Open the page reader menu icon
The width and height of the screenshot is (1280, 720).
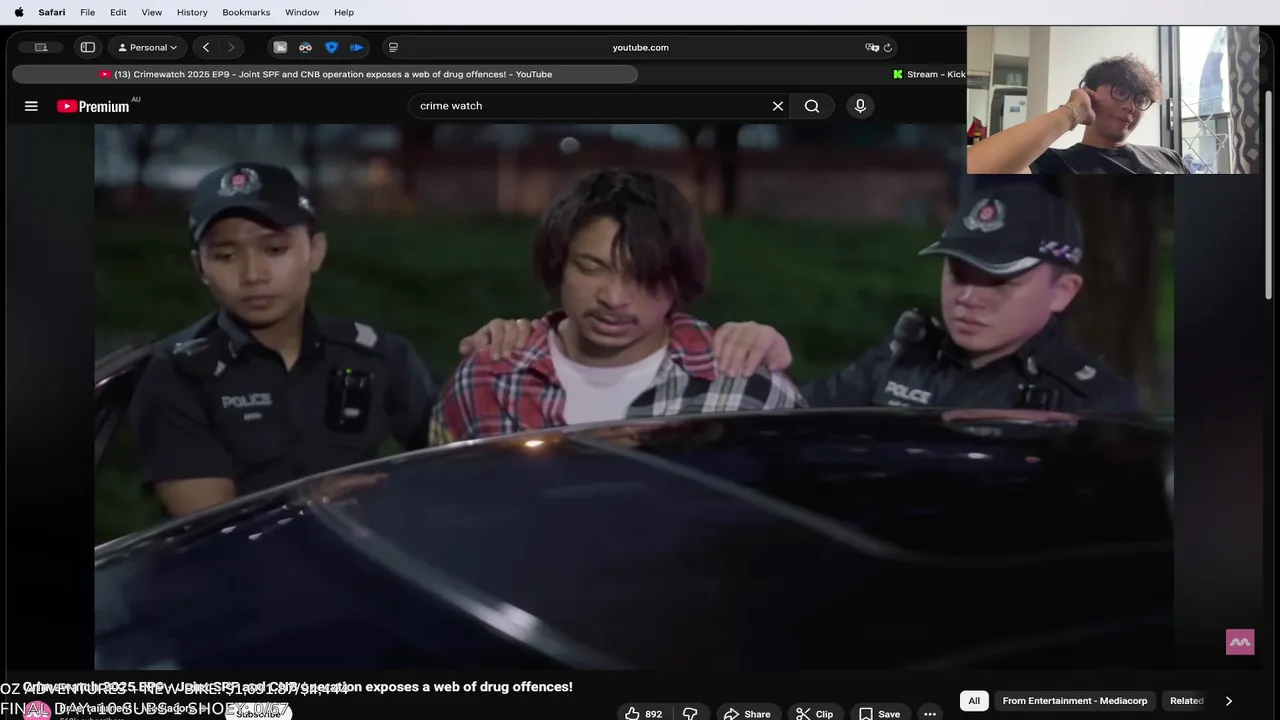(x=393, y=47)
